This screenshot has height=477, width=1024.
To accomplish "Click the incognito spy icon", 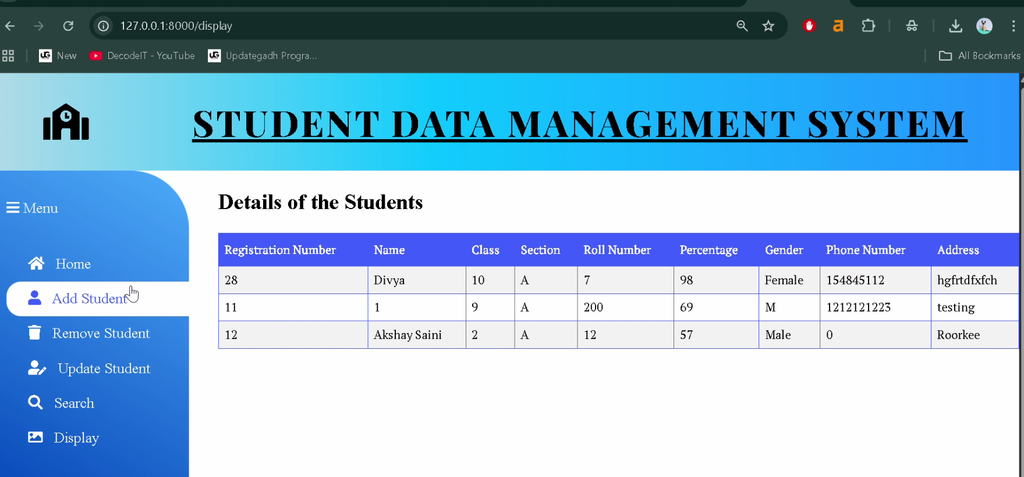I will click(x=912, y=26).
